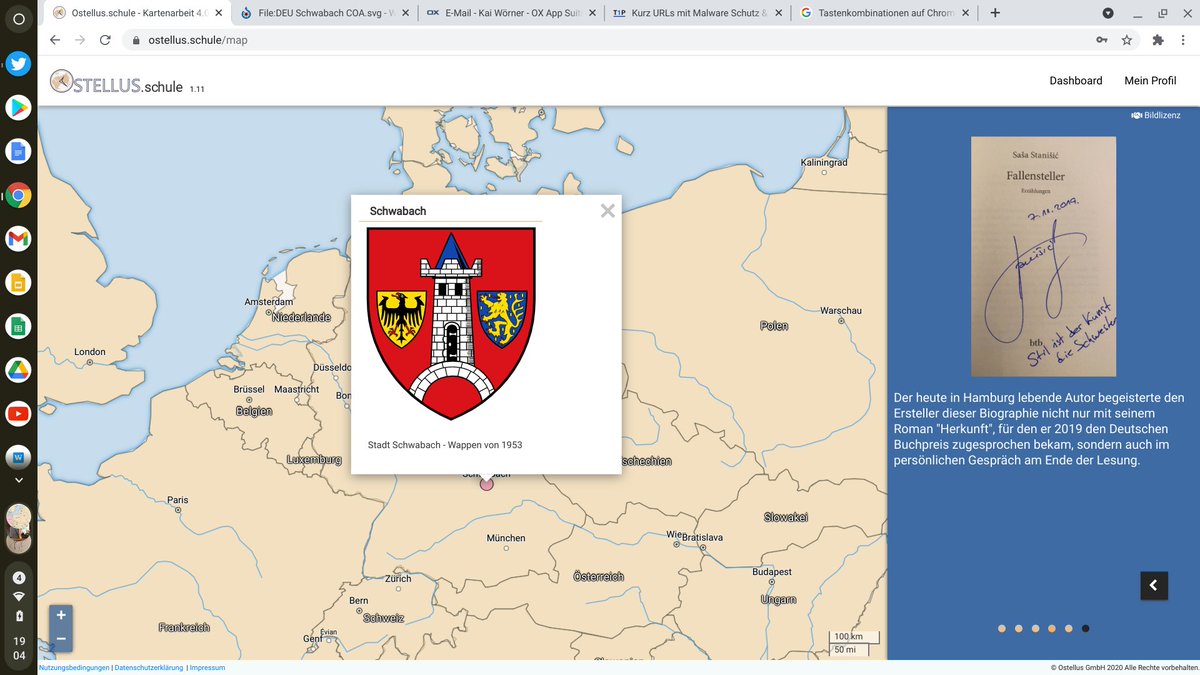Screen dimensions: 1200x675
Task: Open the Impressum footer link
Action: [x=207, y=667]
